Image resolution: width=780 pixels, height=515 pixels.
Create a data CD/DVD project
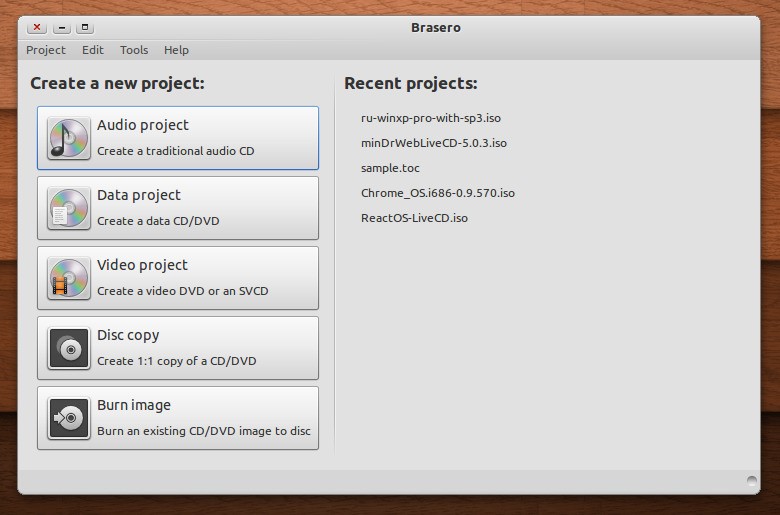coord(178,208)
